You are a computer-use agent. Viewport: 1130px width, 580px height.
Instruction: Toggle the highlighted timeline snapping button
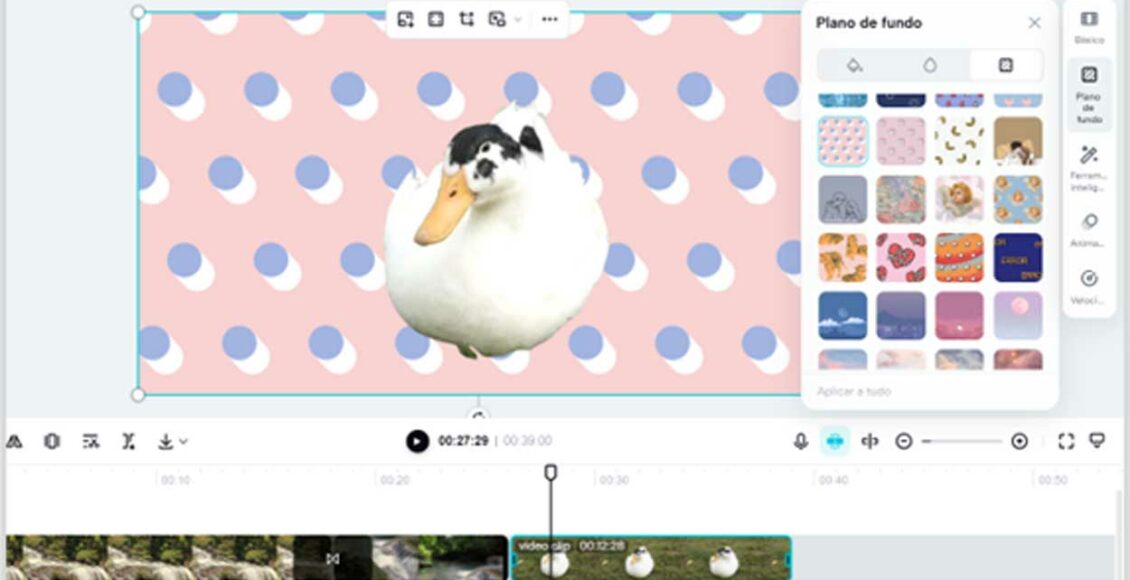tap(835, 441)
